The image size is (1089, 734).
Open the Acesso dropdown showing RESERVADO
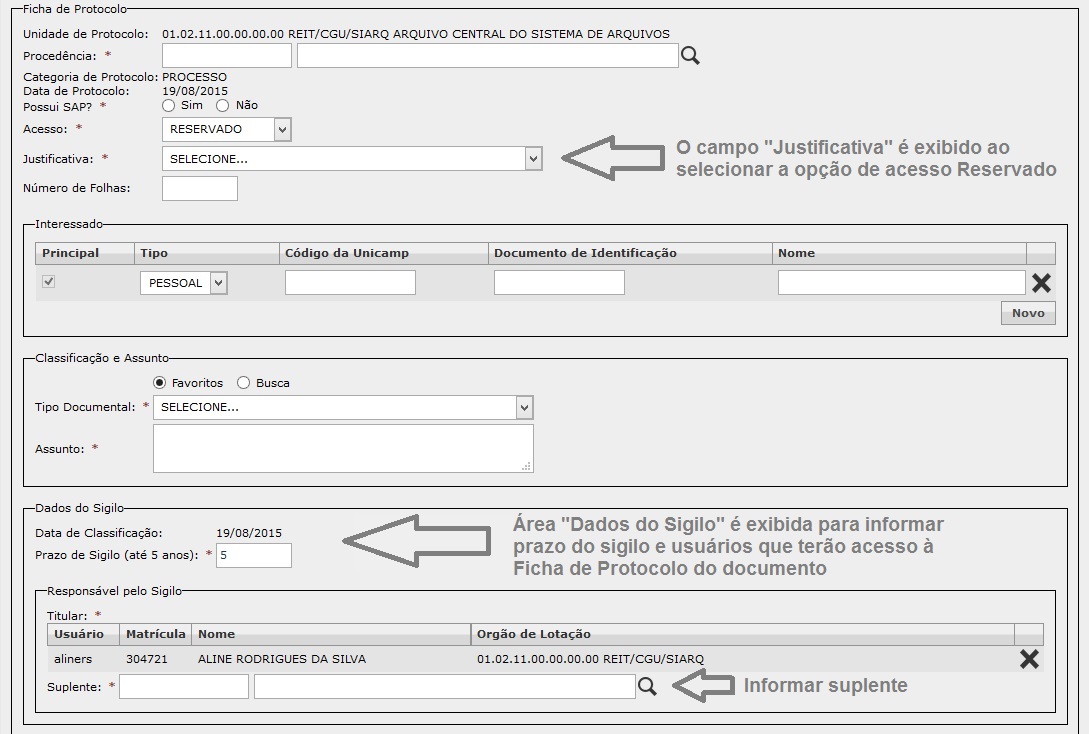(226, 129)
